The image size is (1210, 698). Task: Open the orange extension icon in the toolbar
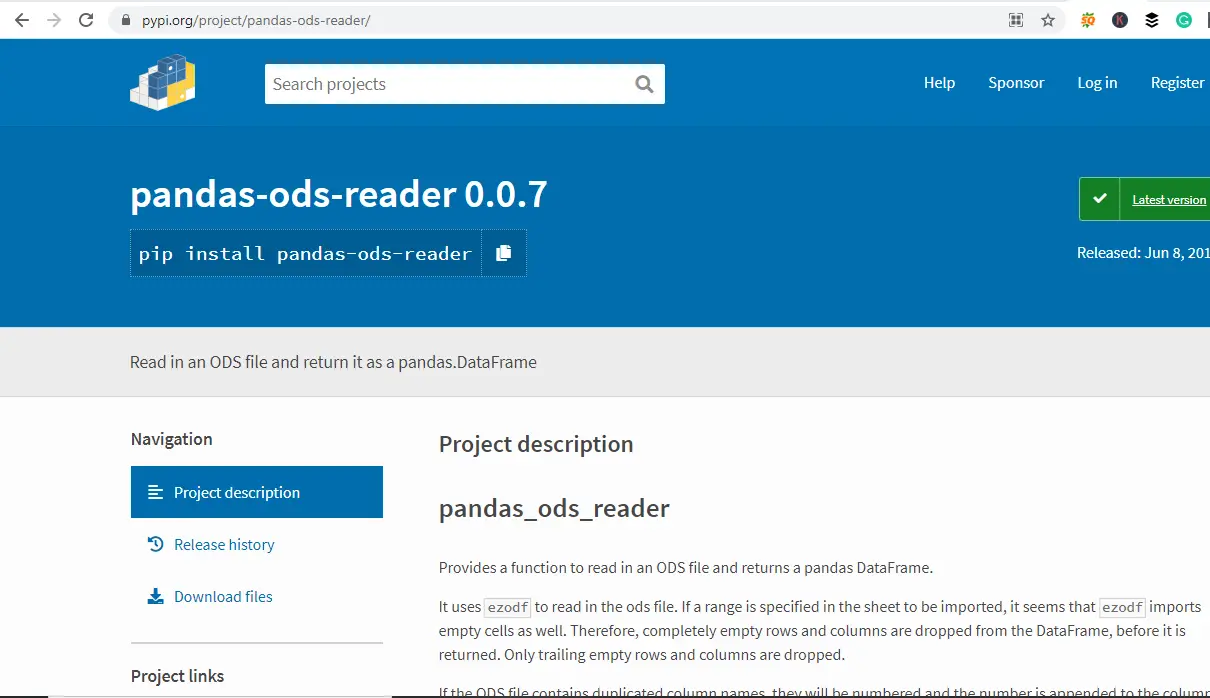click(1088, 20)
